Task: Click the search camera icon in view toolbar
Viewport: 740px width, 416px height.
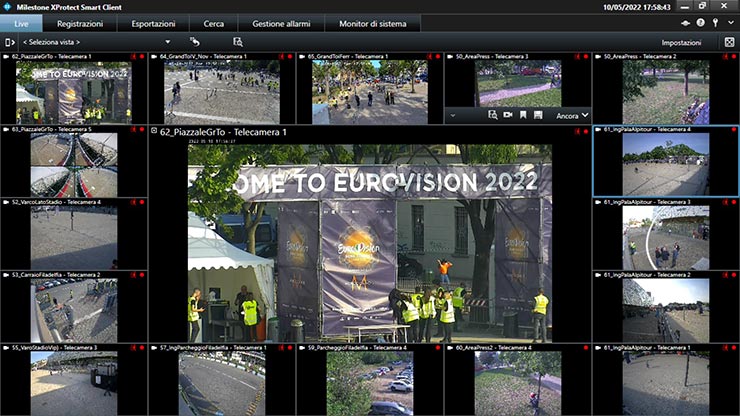Action: click(x=238, y=42)
